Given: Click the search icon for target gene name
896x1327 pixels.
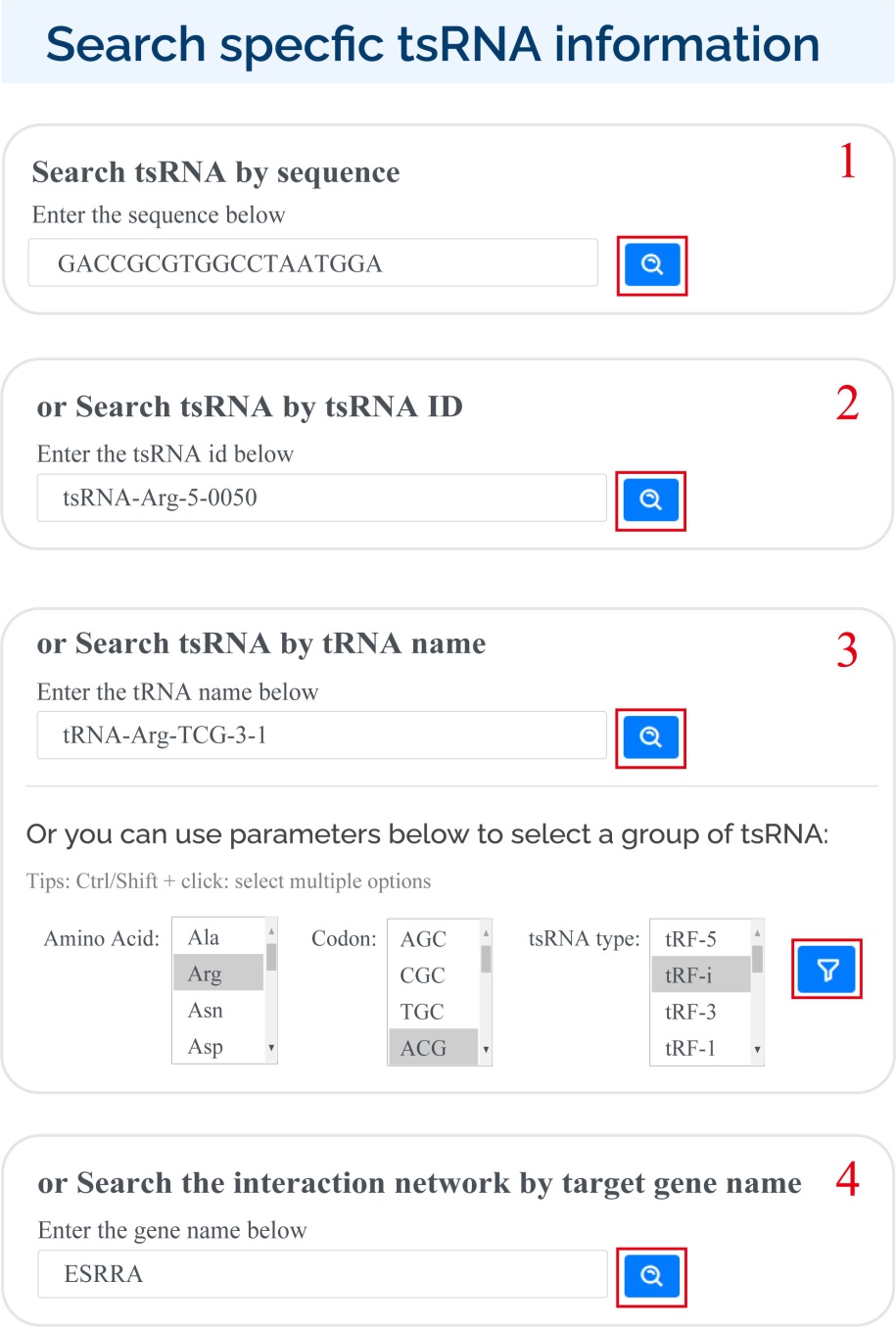Looking at the screenshot, I should [x=651, y=1276].
